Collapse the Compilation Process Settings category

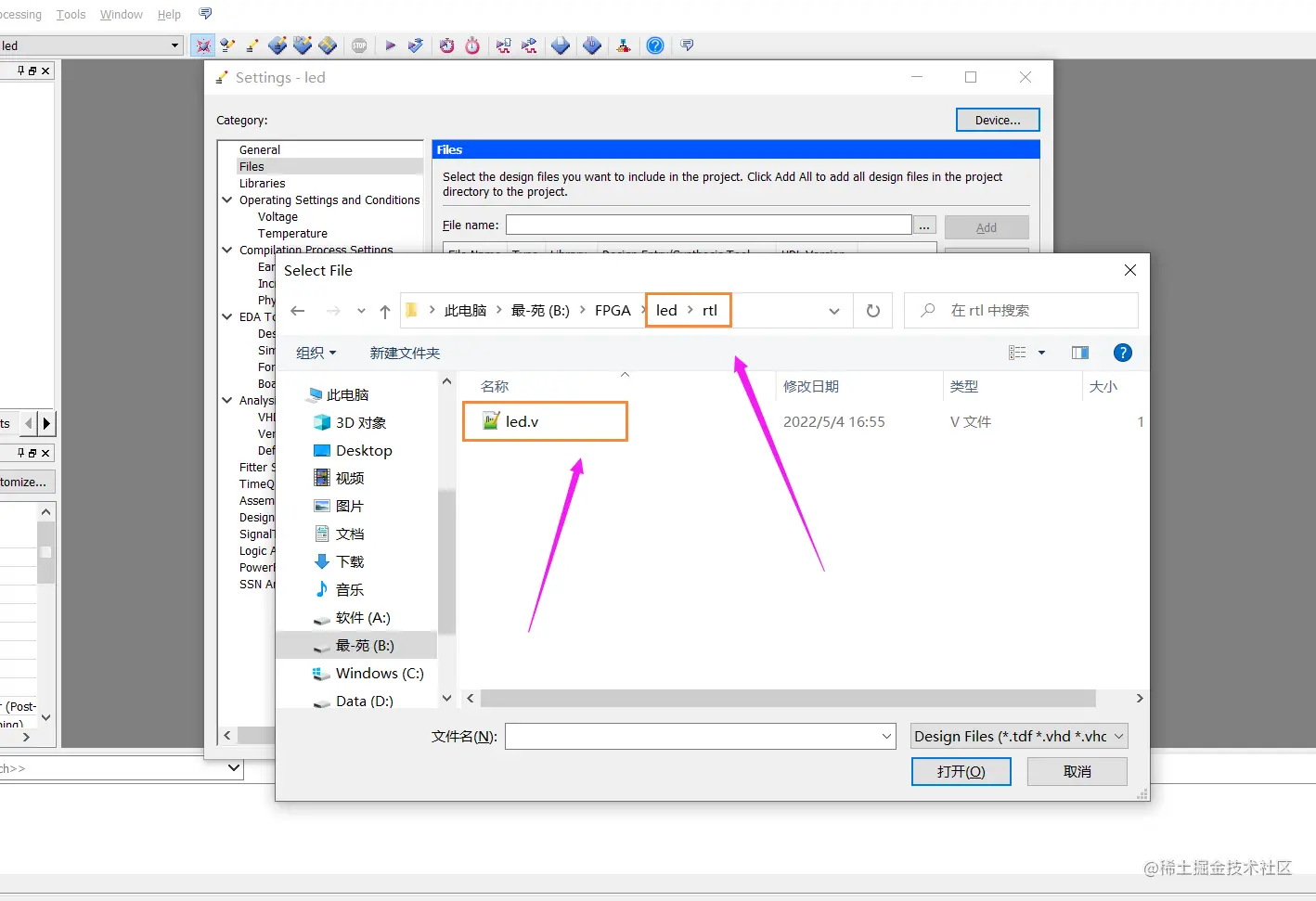227,250
